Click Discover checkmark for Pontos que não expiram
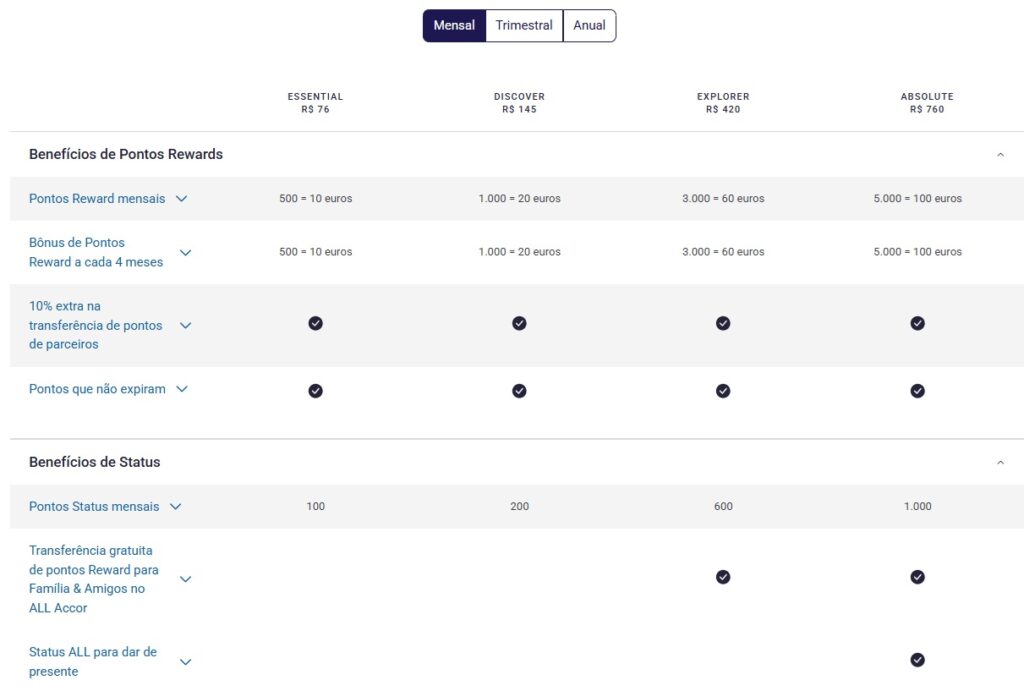 519,391
